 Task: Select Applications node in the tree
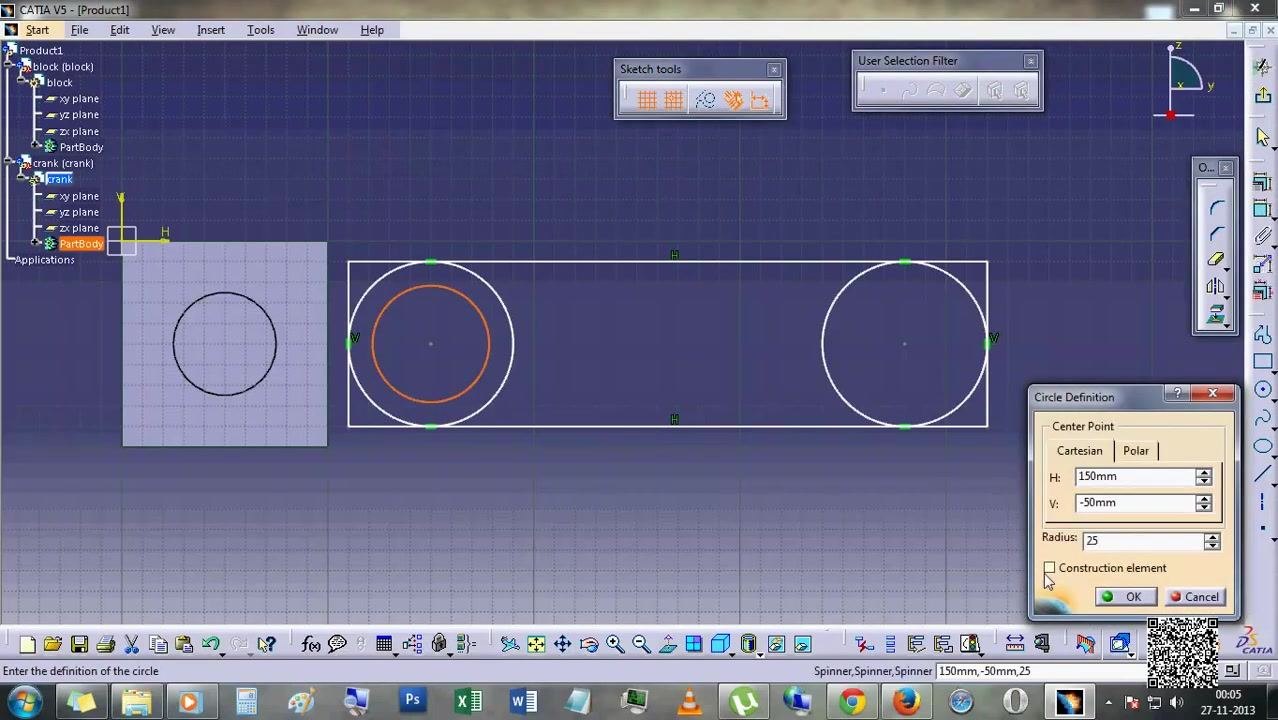tap(44, 260)
